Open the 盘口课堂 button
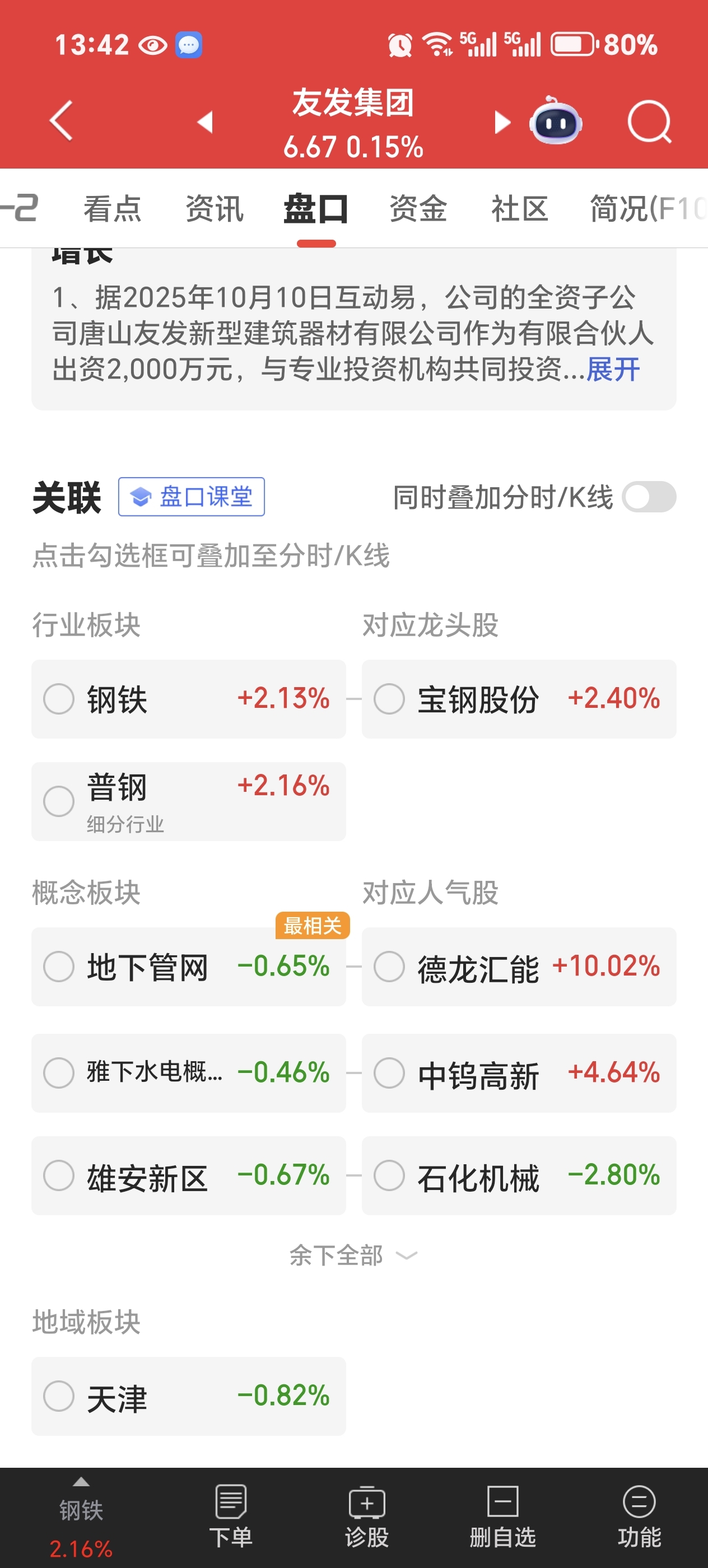This screenshot has width=708, height=1568. 191,497
